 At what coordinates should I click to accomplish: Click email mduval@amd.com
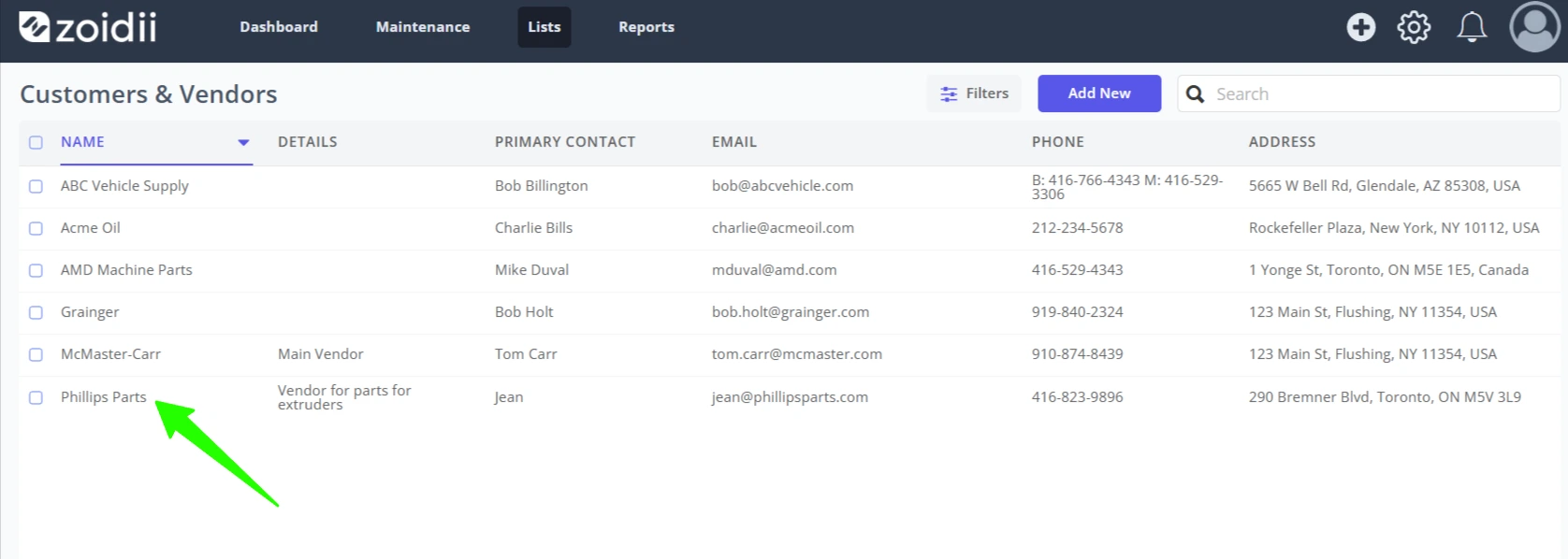pos(775,270)
